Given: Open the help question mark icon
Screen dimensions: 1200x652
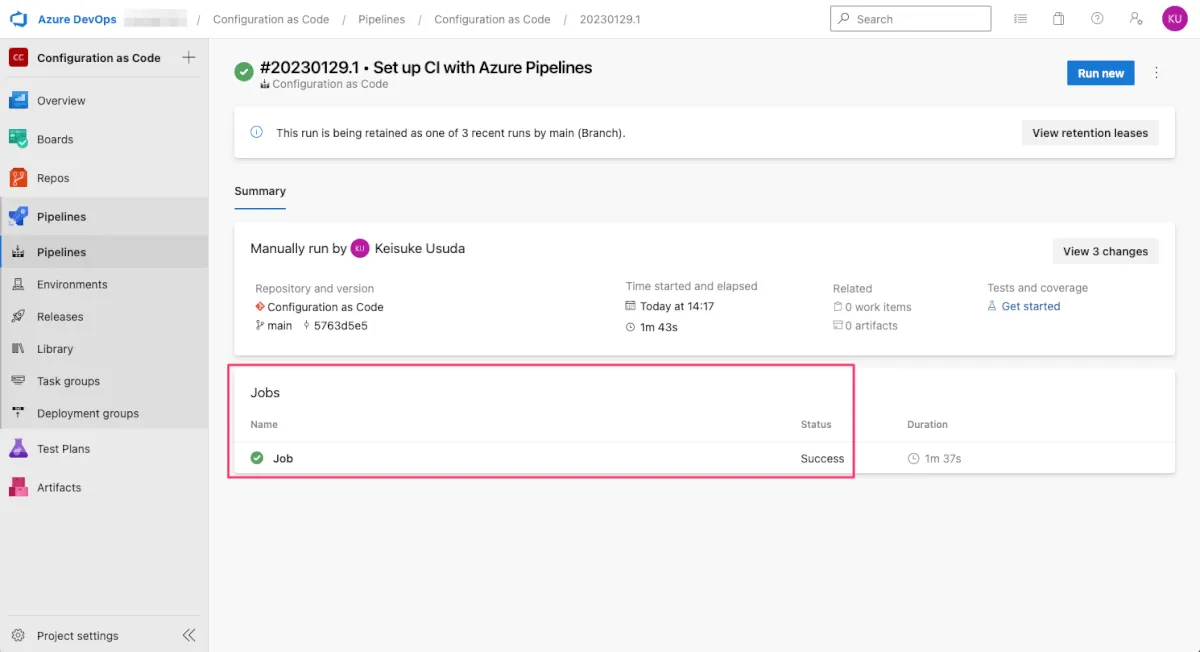Looking at the screenshot, I should point(1097,19).
